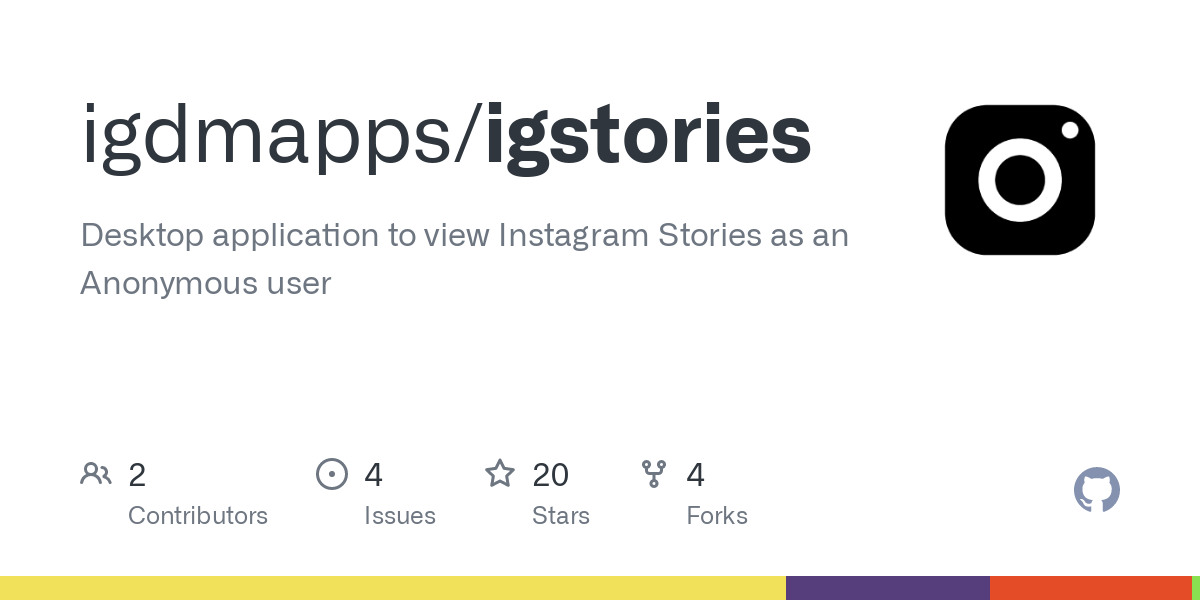The height and width of the screenshot is (600, 1200).
Task: Click the yellow language bar segment
Action: pyautogui.click(x=393, y=588)
